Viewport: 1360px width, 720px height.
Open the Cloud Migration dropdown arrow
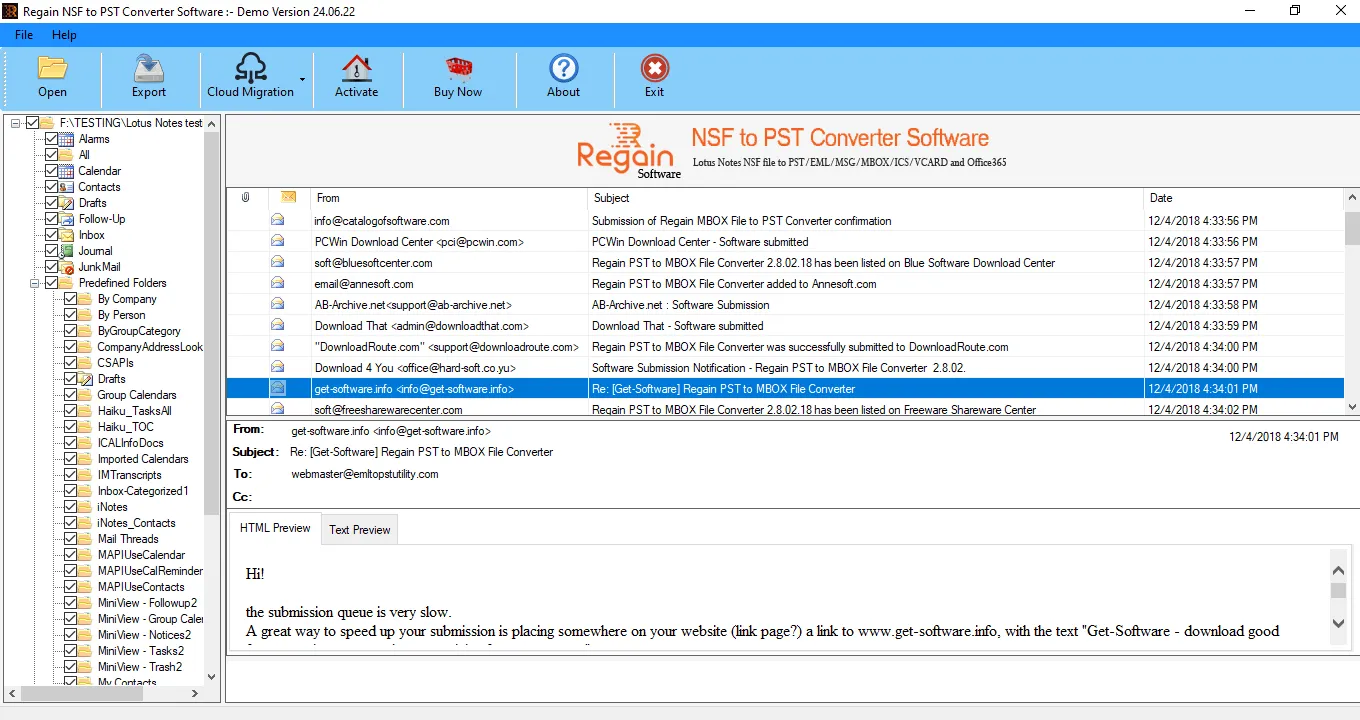coord(302,78)
